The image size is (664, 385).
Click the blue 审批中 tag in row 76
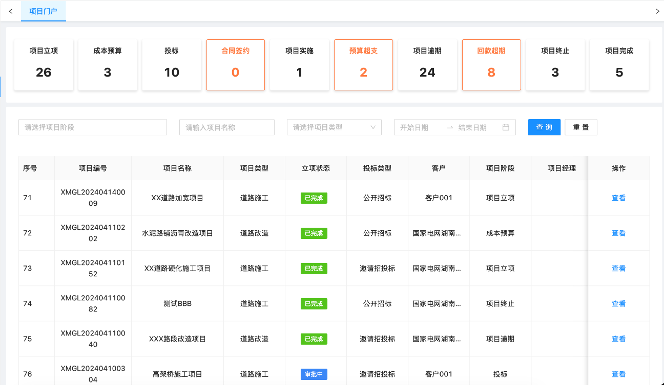(314, 374)
